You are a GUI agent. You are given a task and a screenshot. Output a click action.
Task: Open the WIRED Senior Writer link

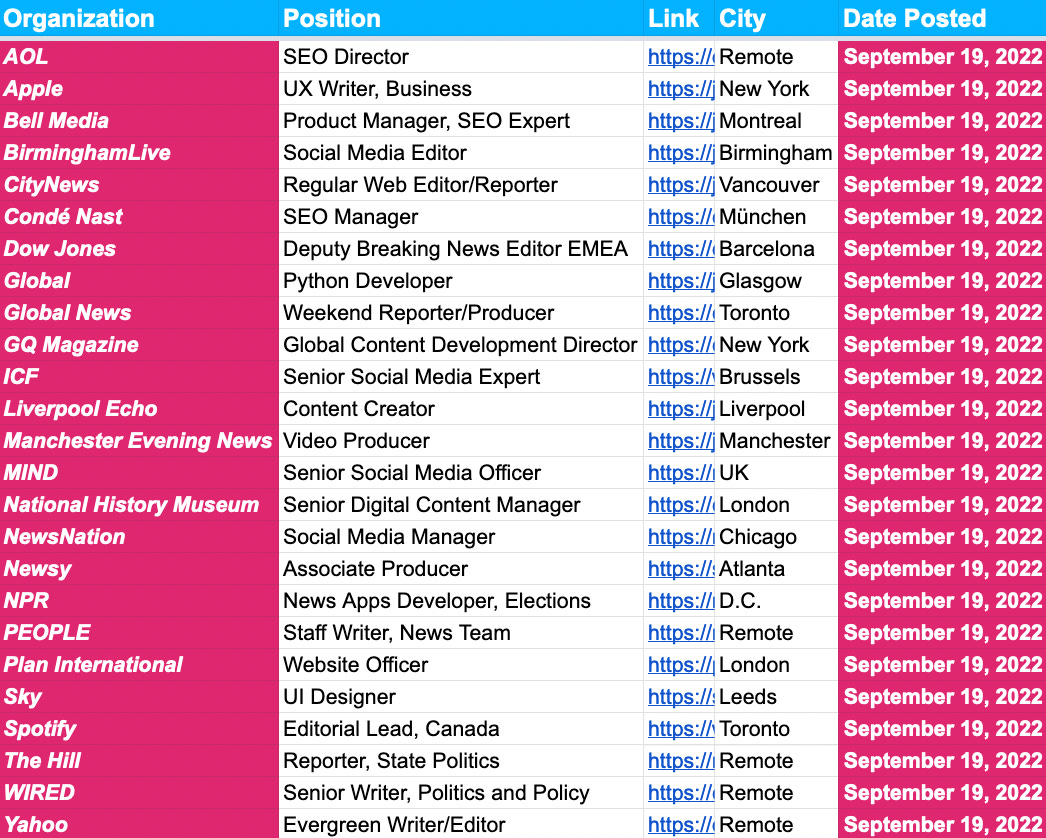pyautogui.click(x=680, y=793)
